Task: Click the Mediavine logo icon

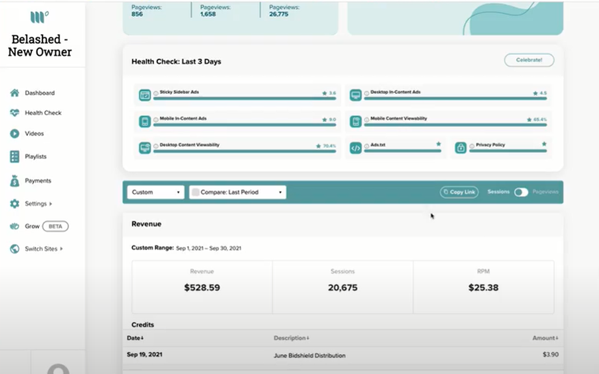Action: click(x=39, y=17)
